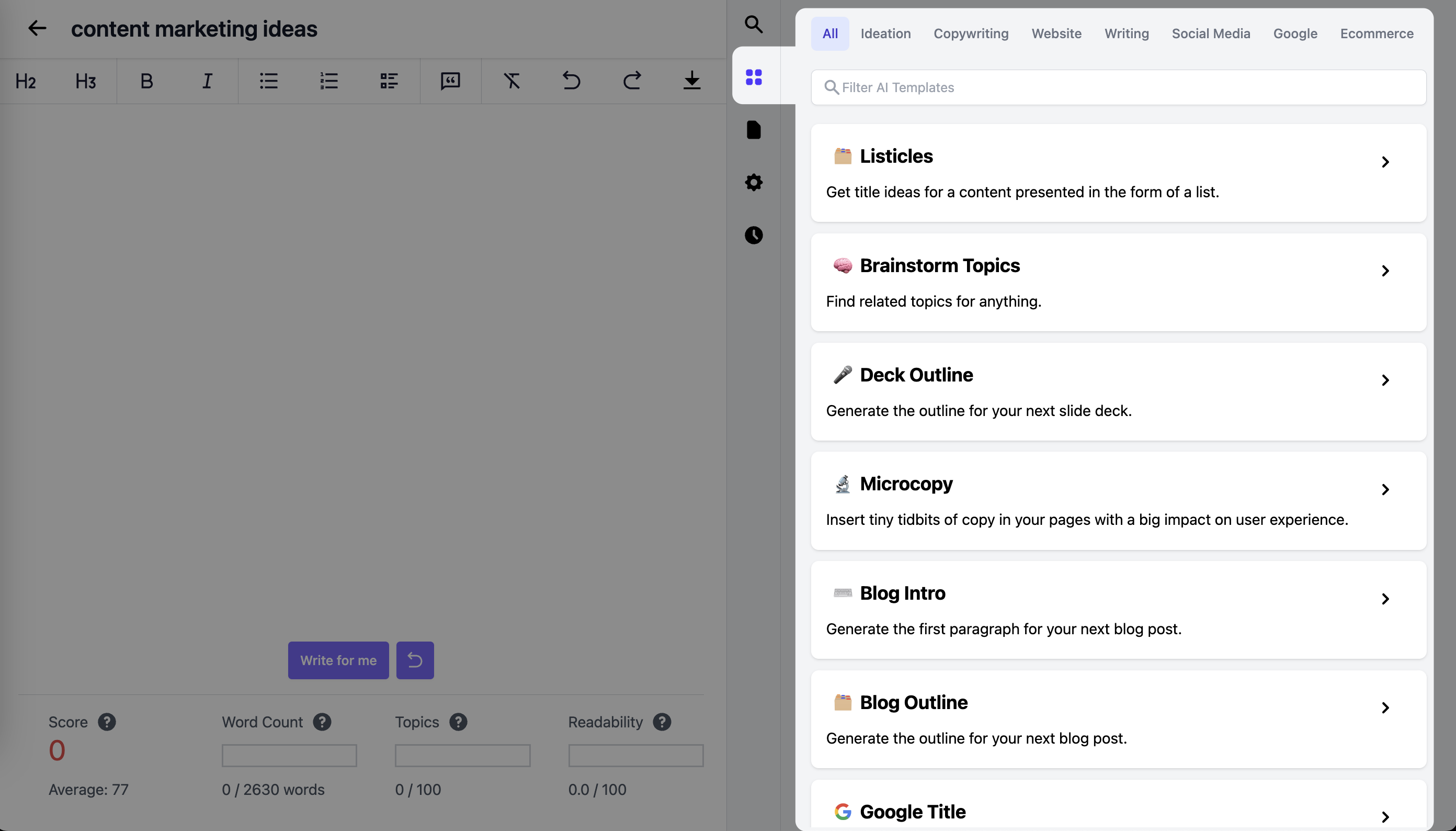Image resolution: width=1456 pixels, height=831 pixels.
Task: Undo the last edit in toolbar
Action: [572, 81]
